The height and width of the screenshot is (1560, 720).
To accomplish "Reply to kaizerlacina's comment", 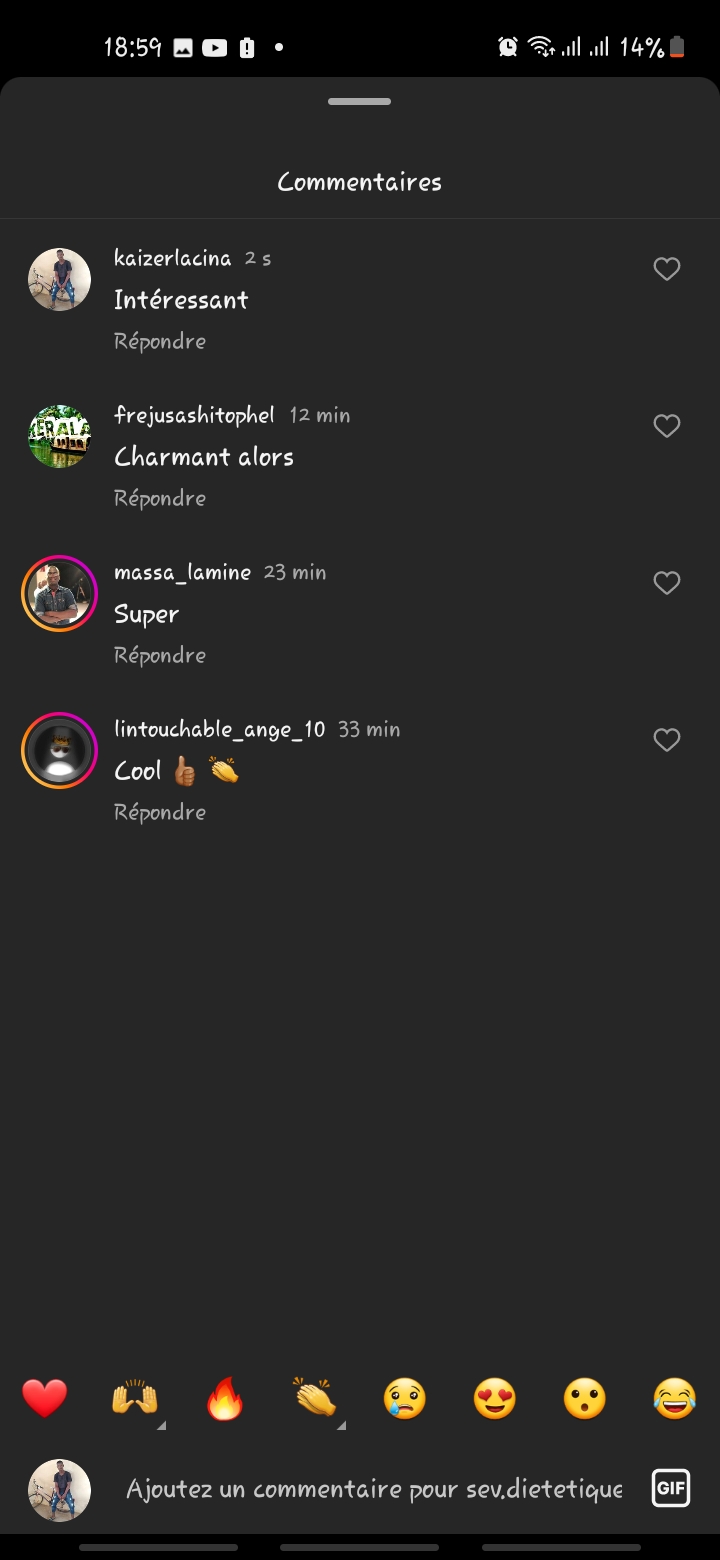I will [x=160, y=341].
